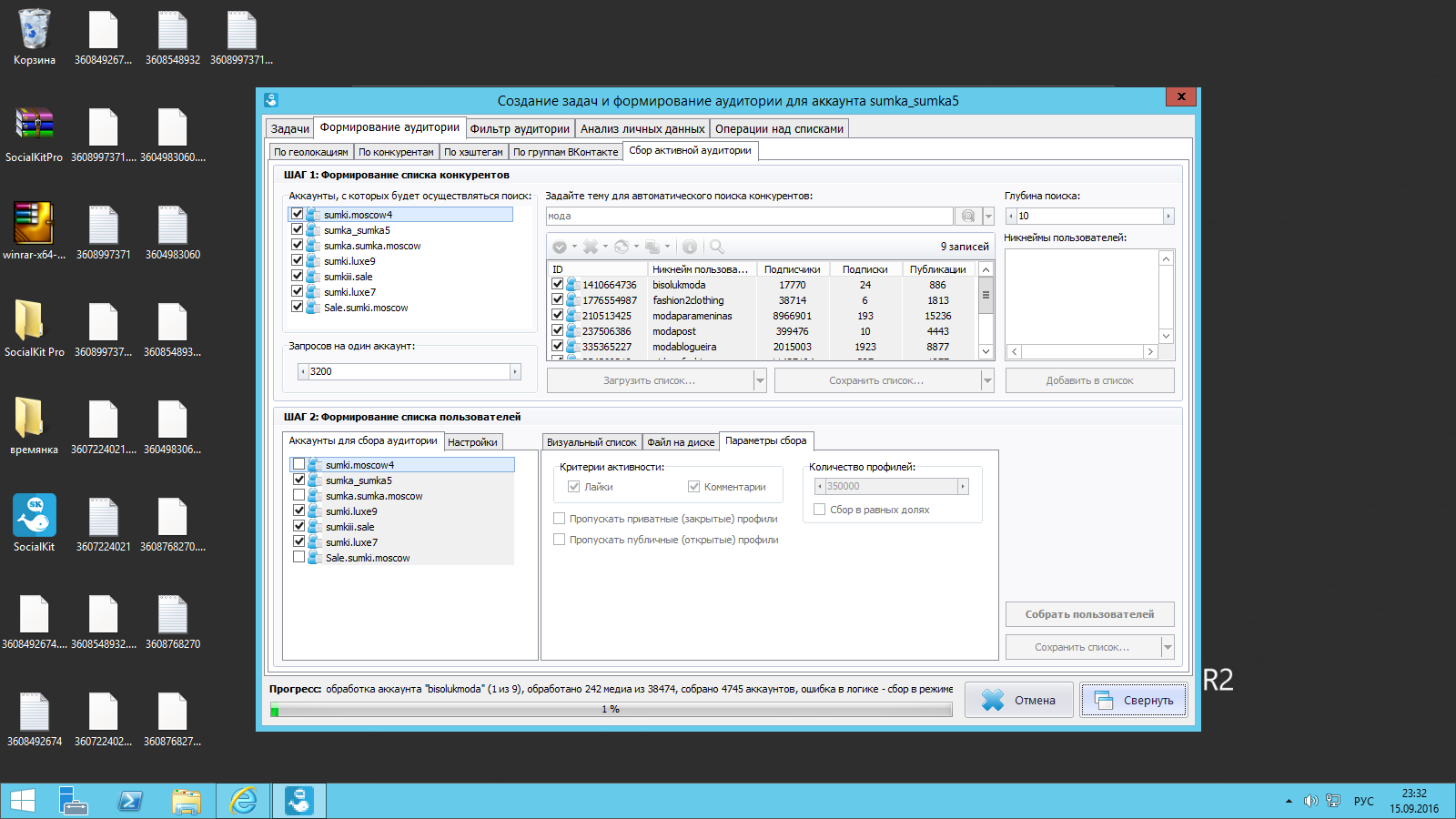Check sumki.moscow4 in the step 2 accounts list
1456x819 pixels.
tap(298, 464)
